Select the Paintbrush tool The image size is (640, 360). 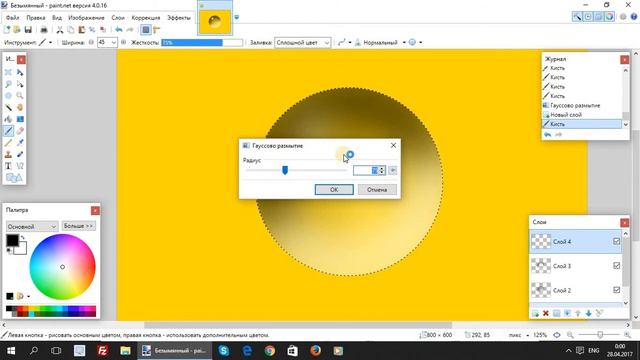point(8,131)
